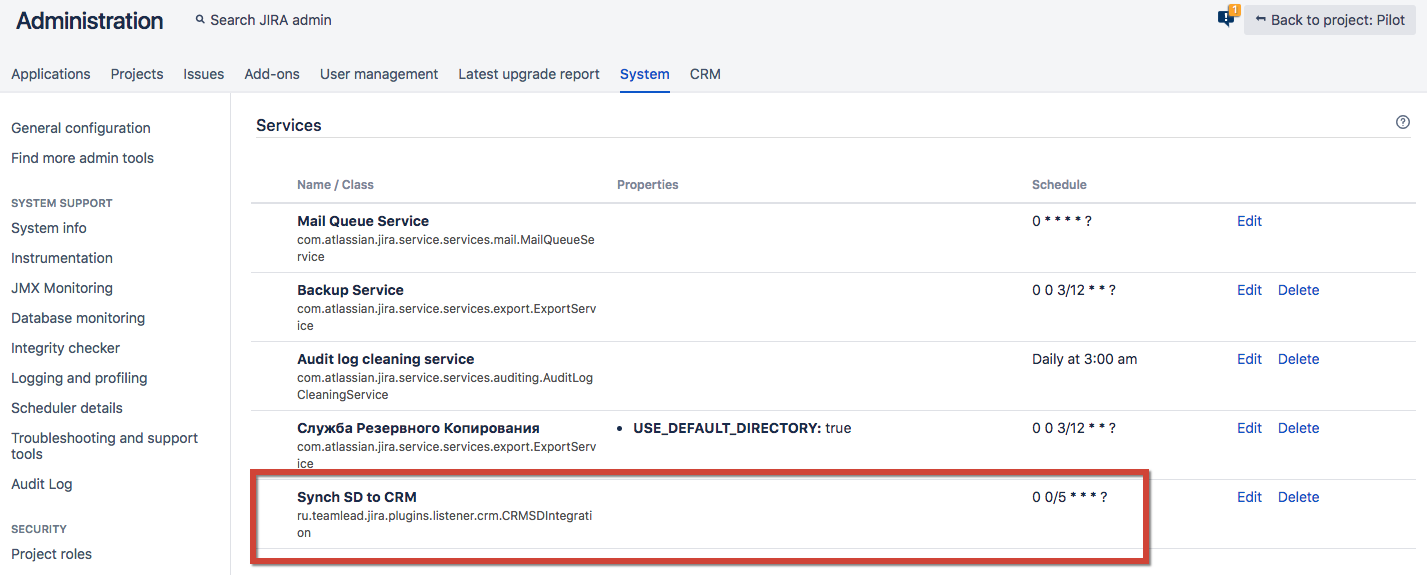
Task: Click the help question mark icon
Action: [1402, 122]
